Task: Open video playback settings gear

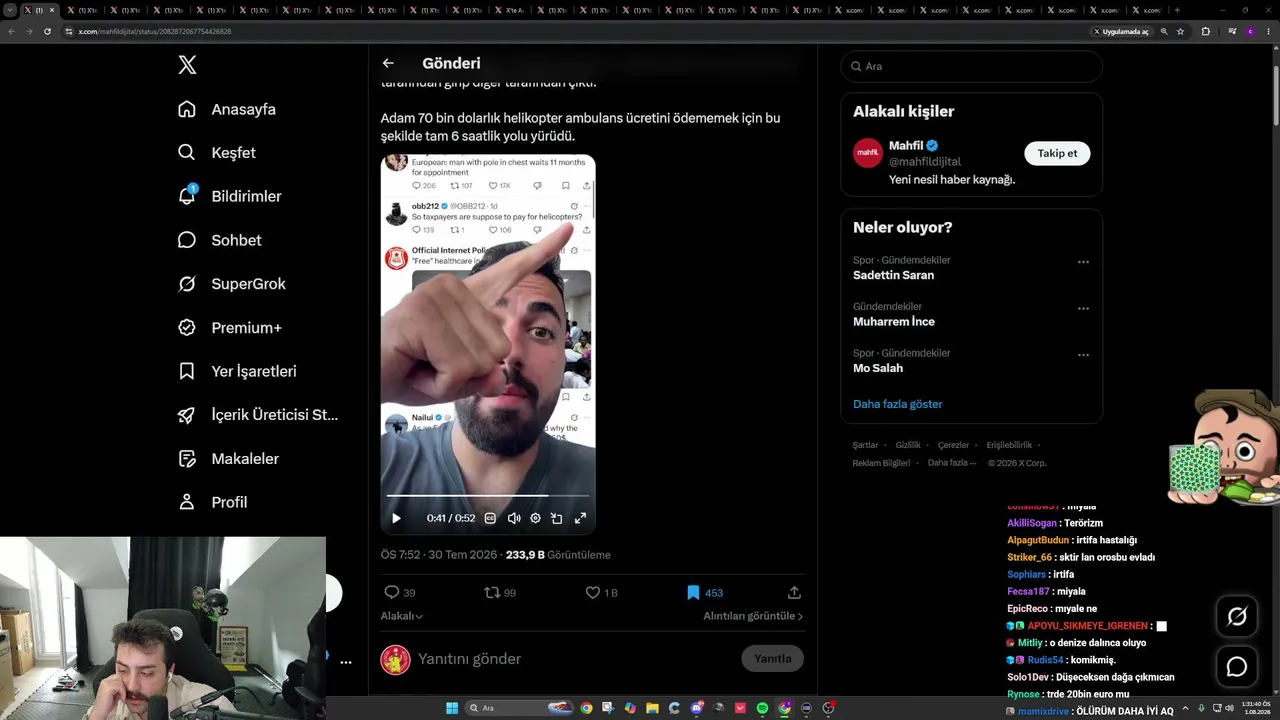Action: click(535, 518)
